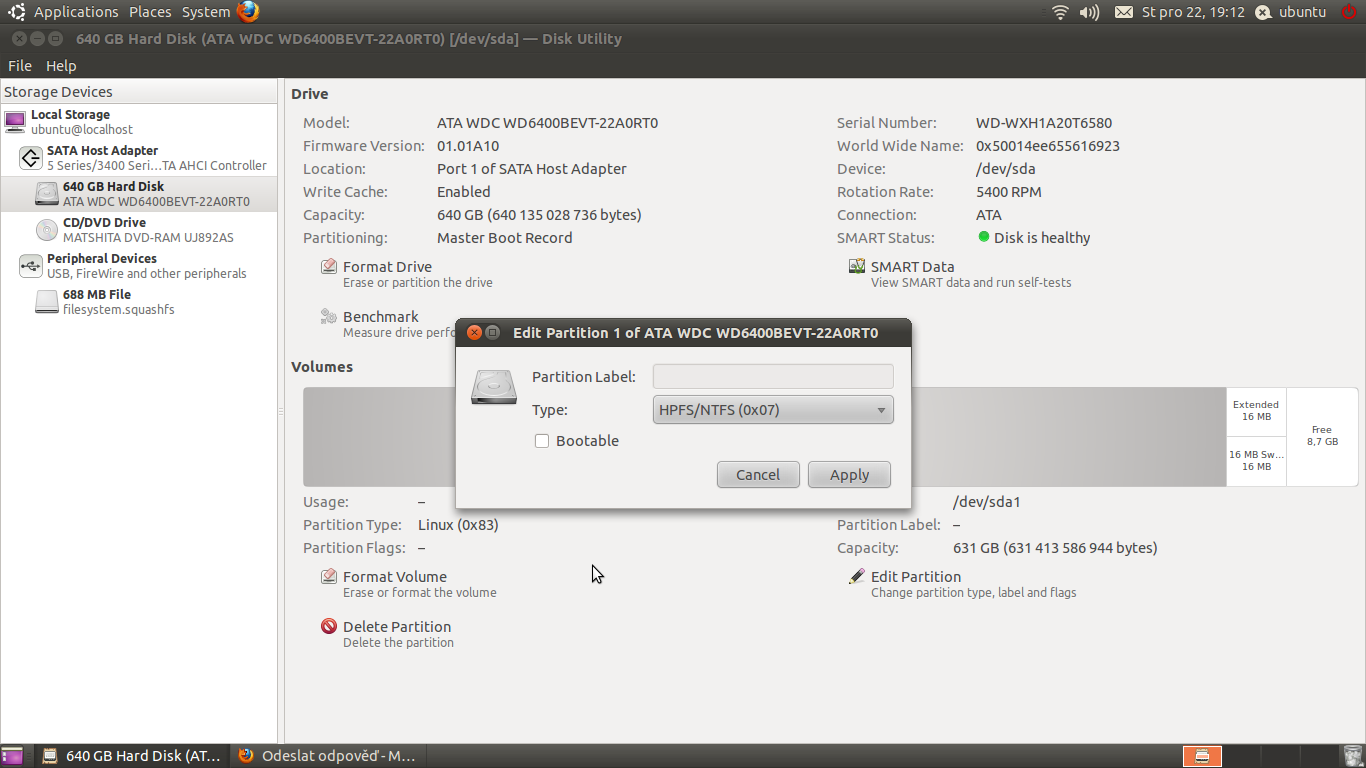The image size is (1366, 768).
Task: Enable the Bootable checkbox
Action: point(542,441)
